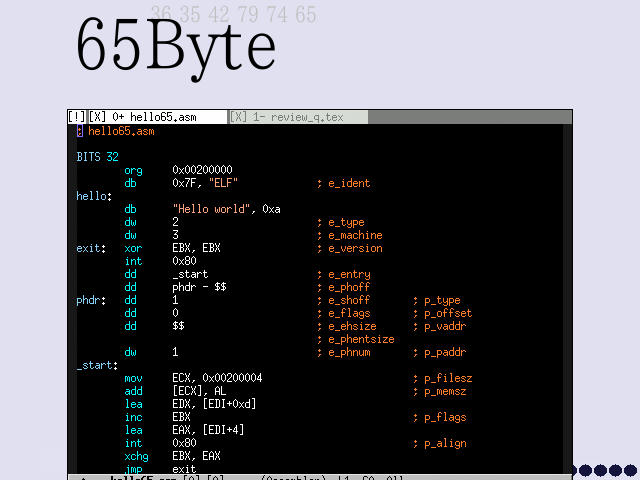
Task: Click the _start: label line
Action: point(97,365)
